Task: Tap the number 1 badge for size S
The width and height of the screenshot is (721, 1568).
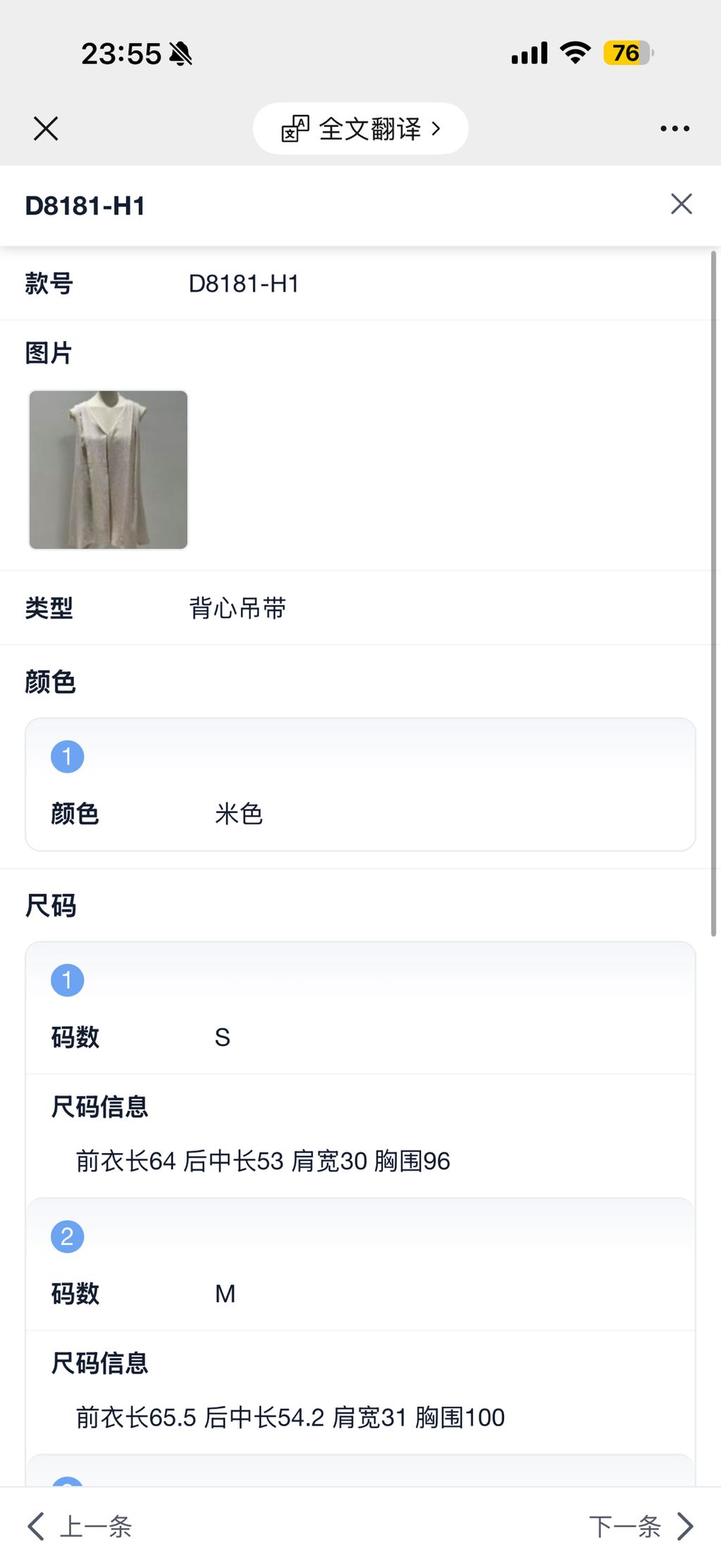Action: [x=68, y=981]
